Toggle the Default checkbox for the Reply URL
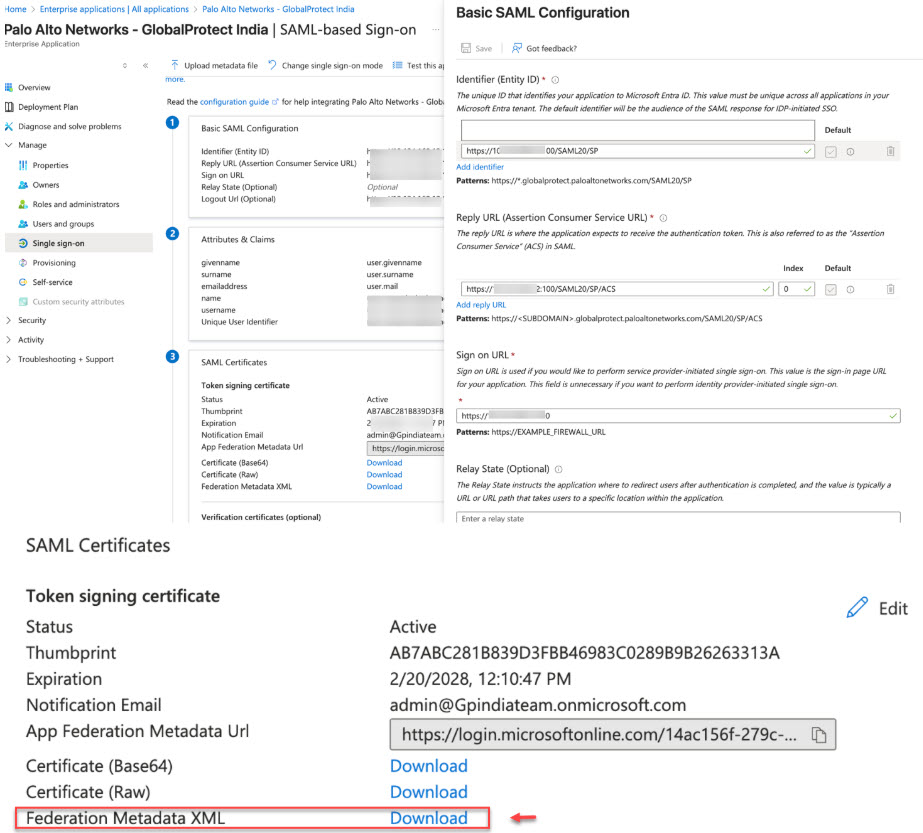 coord(831,289)
